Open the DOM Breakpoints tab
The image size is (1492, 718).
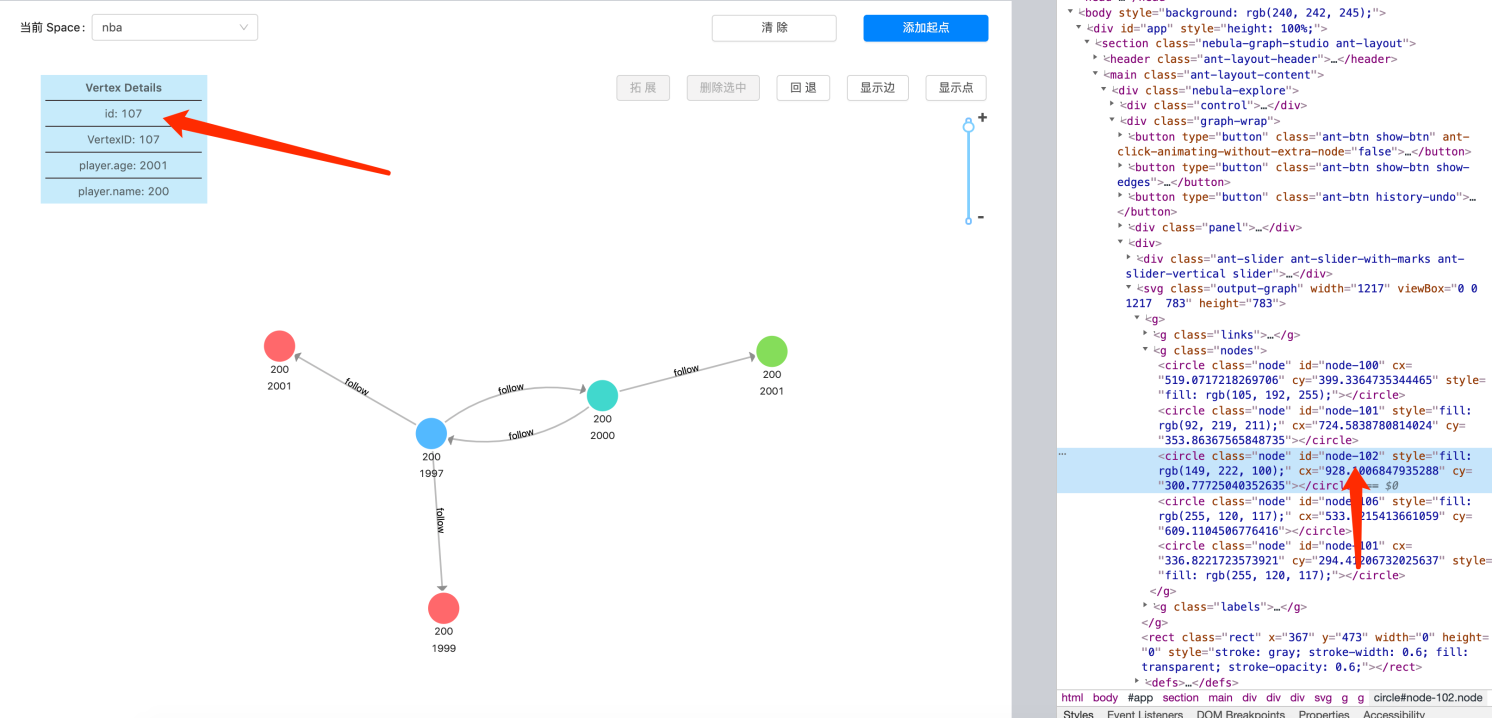tap(1240, 714)
